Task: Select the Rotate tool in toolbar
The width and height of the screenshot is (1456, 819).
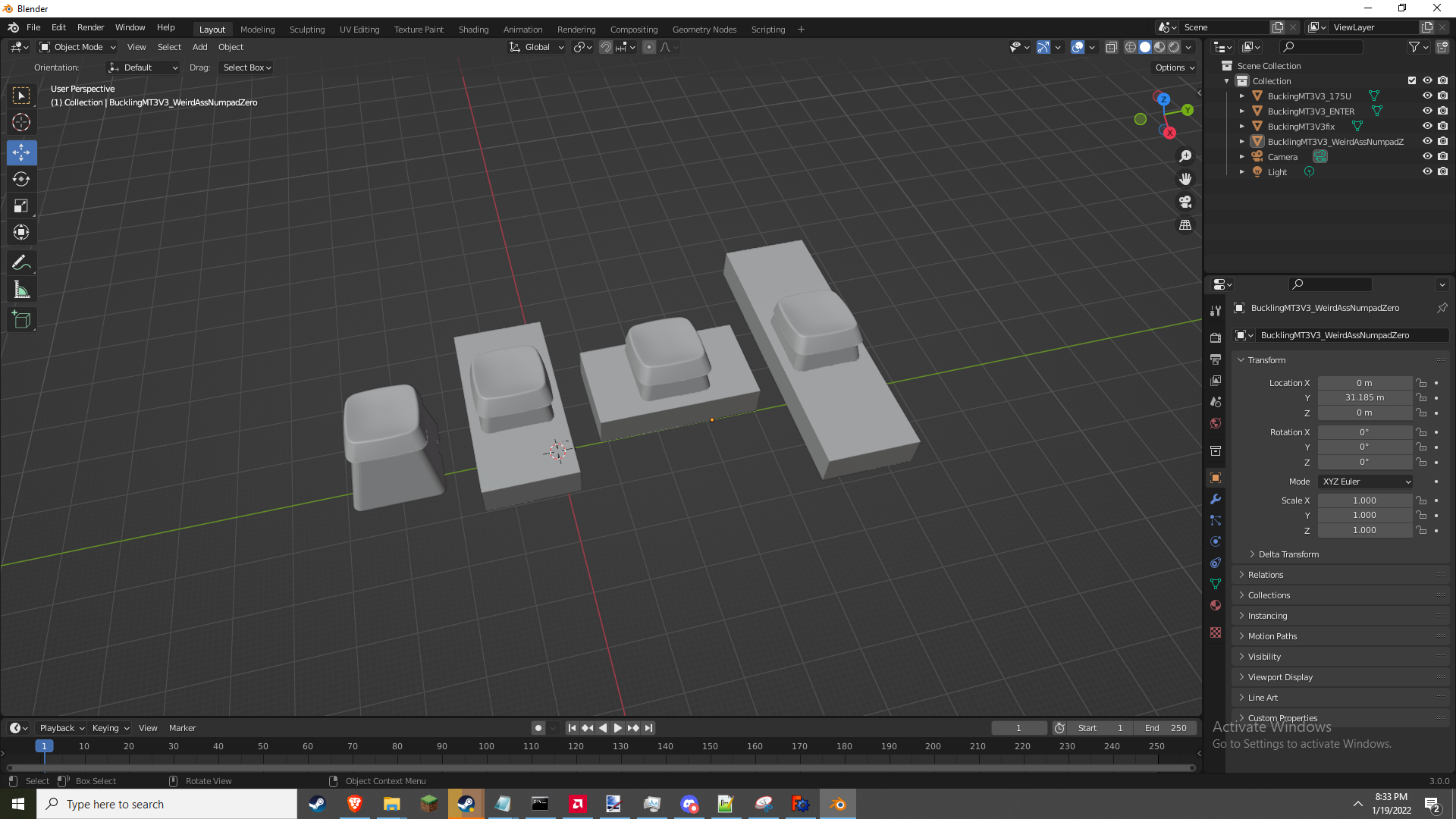Action: click(21, 180)
